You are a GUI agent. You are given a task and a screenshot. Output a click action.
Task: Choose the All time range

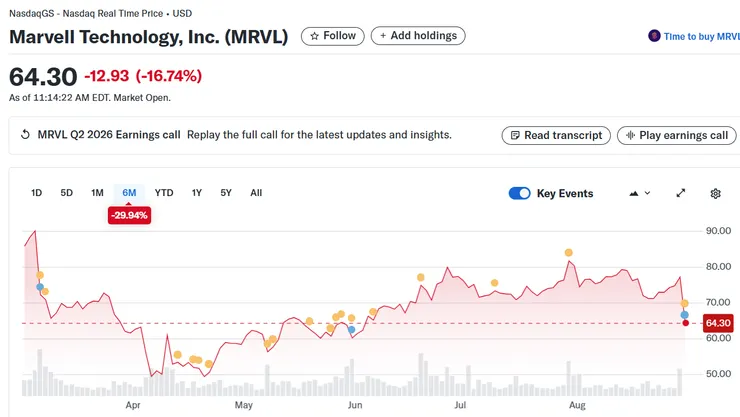point(256,193)
